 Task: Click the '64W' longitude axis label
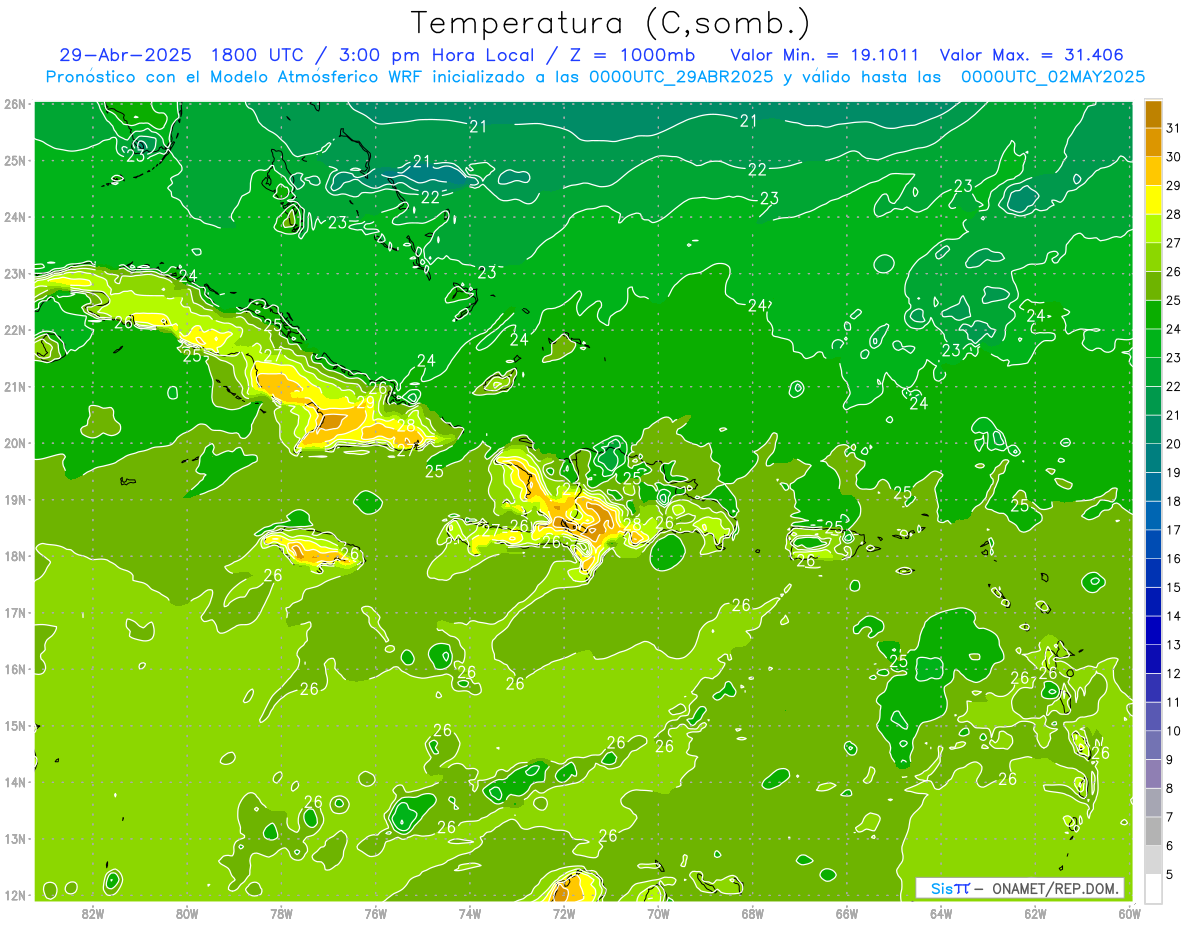click(941, 913)
